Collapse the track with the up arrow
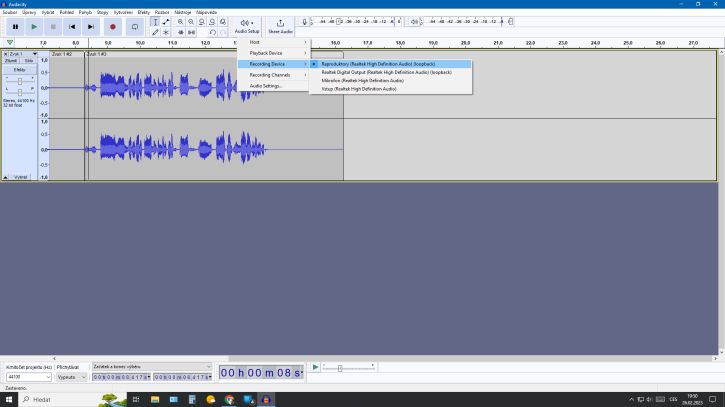The width and height of the screenshot is (725, 407). [x=6, y=177]
